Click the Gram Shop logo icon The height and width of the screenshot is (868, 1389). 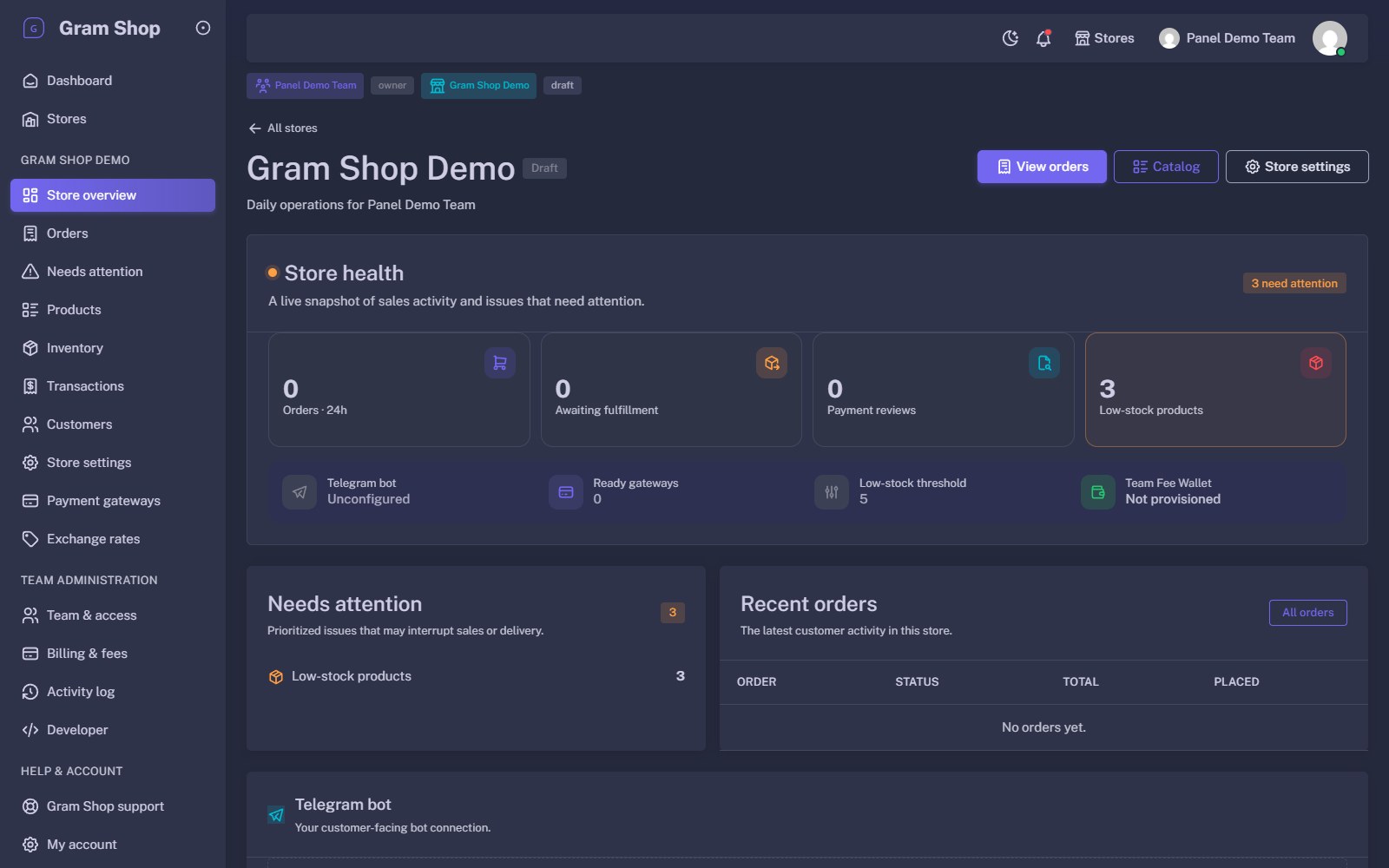33,28
